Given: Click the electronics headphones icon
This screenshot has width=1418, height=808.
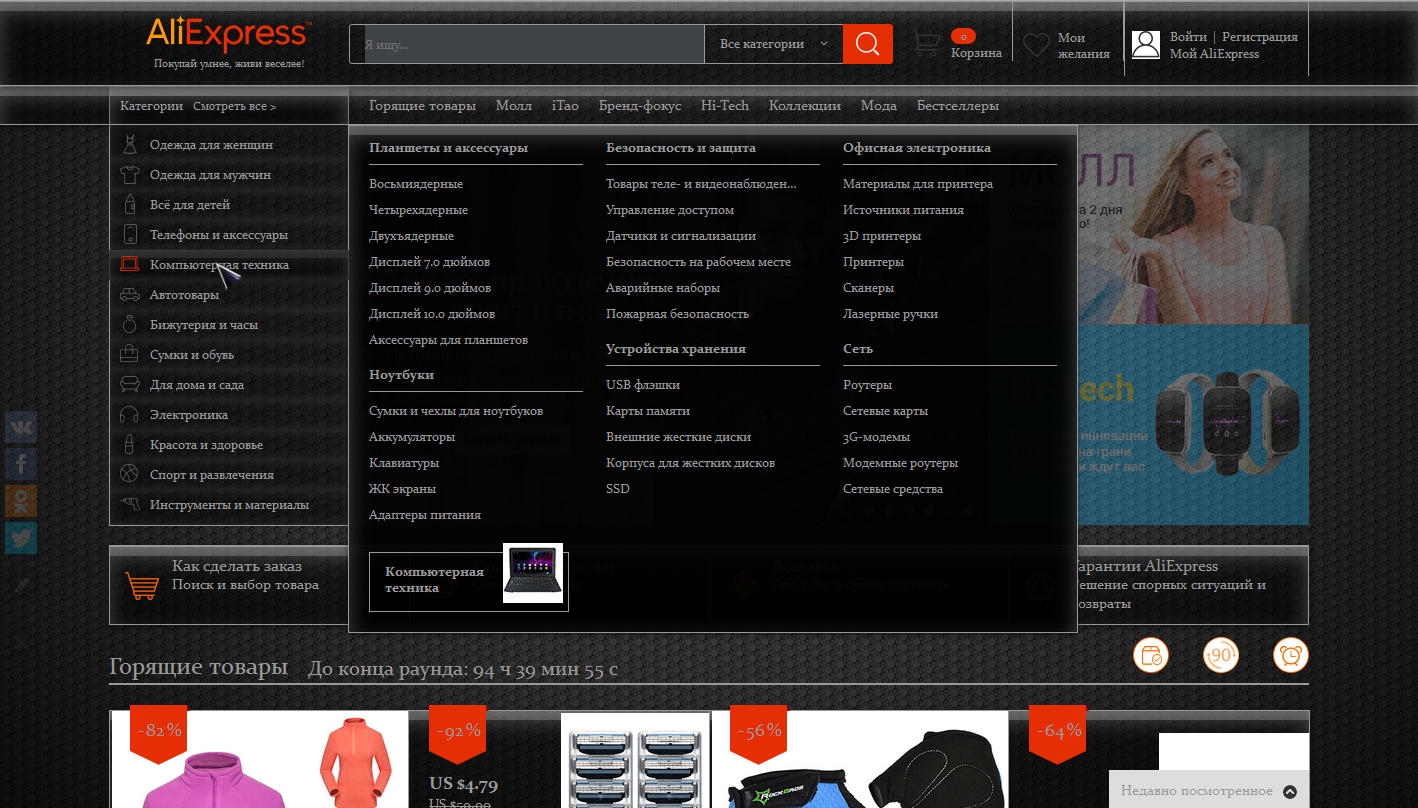Looking at the screenshot, I should pos(129,414).
